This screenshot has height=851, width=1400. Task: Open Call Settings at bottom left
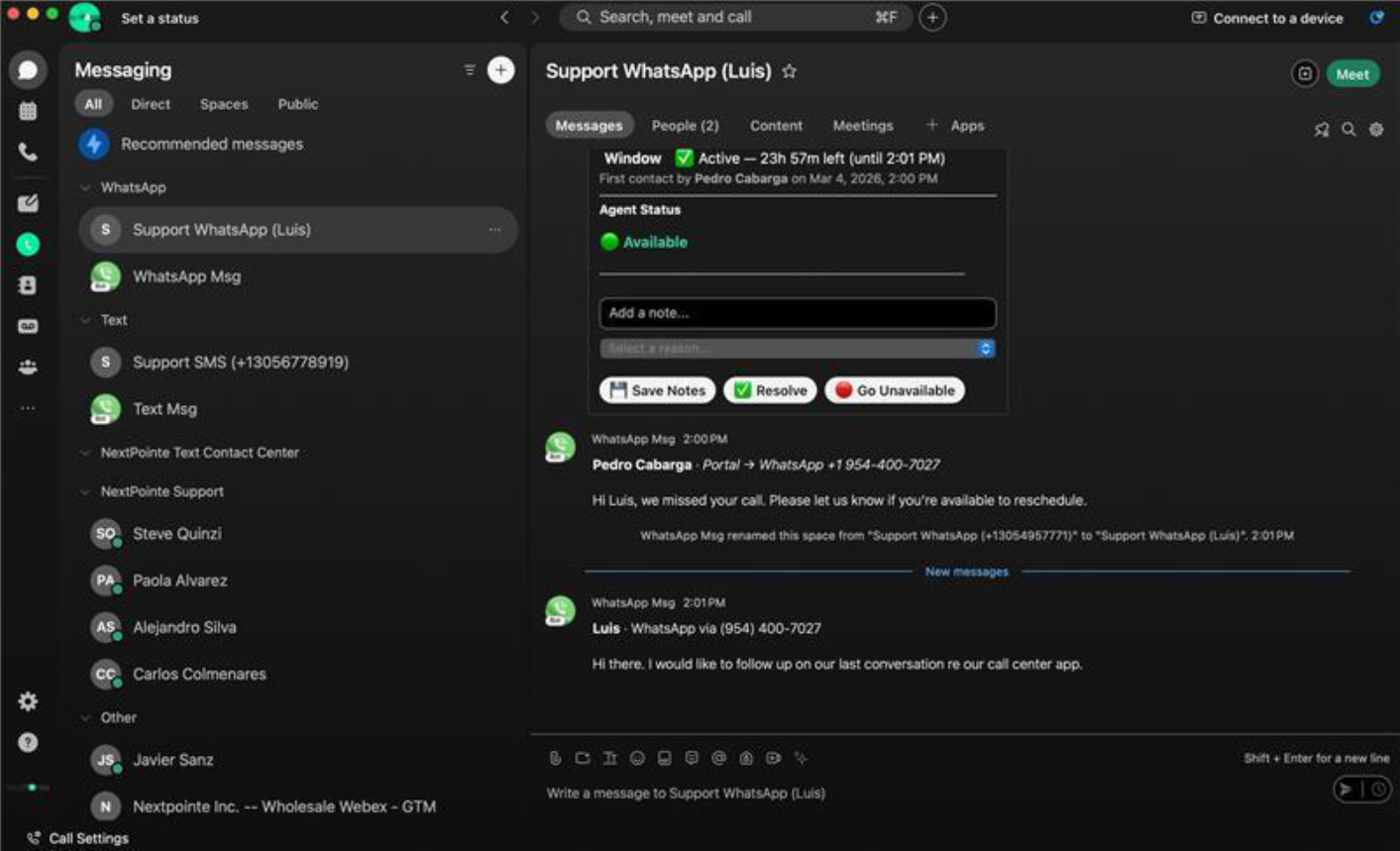(x=77, y=838)
